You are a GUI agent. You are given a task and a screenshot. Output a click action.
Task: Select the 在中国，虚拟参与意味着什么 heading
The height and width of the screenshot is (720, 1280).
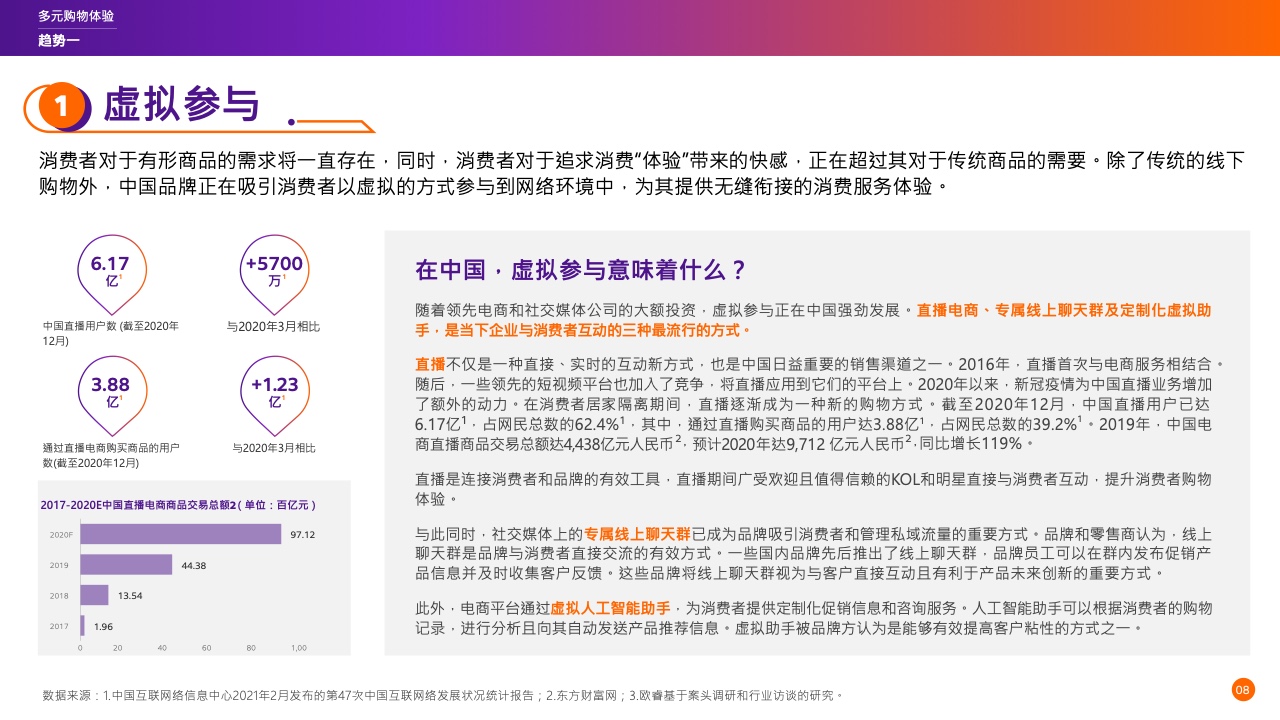tap(581, 270)
